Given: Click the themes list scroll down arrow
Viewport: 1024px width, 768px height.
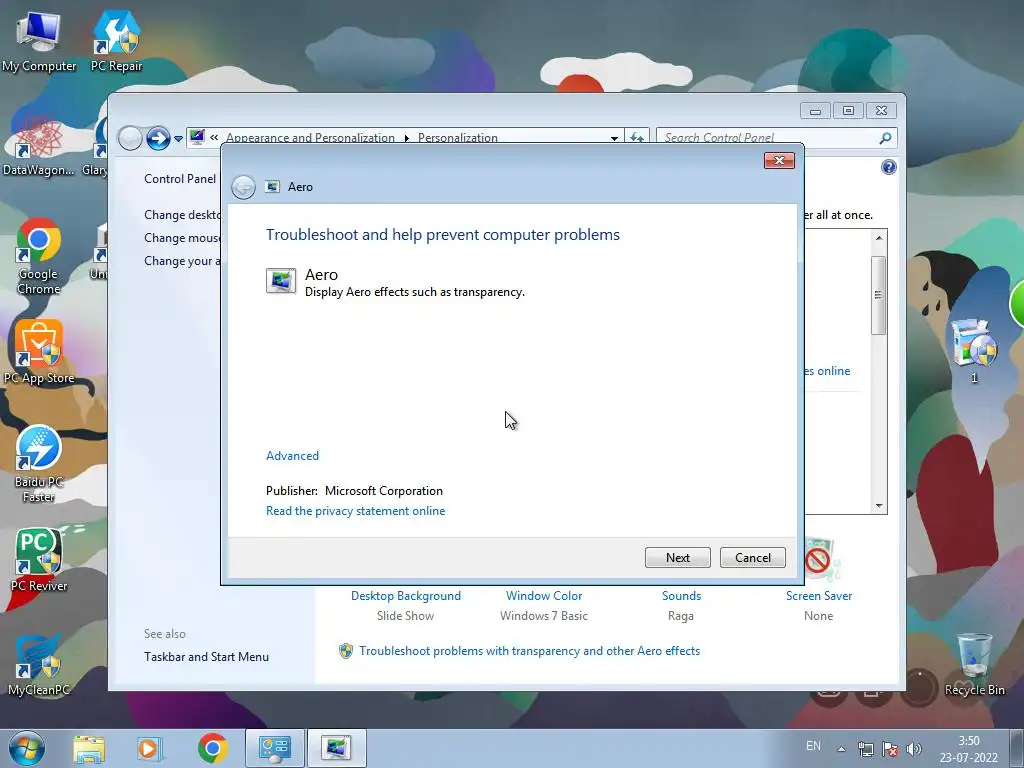Looking at the screenshot, I should point(879,505).
